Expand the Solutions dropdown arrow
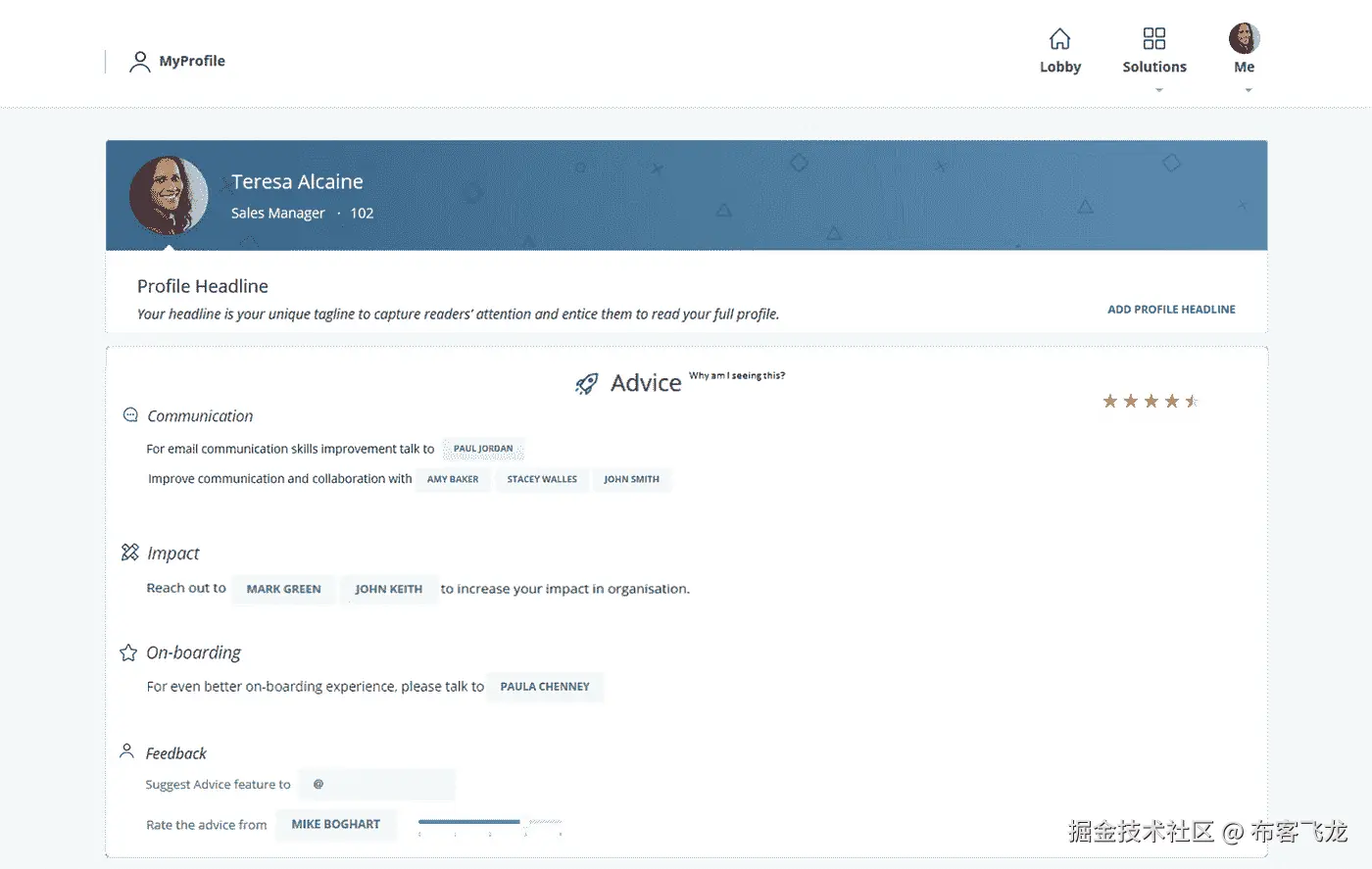 (1159, 90)
